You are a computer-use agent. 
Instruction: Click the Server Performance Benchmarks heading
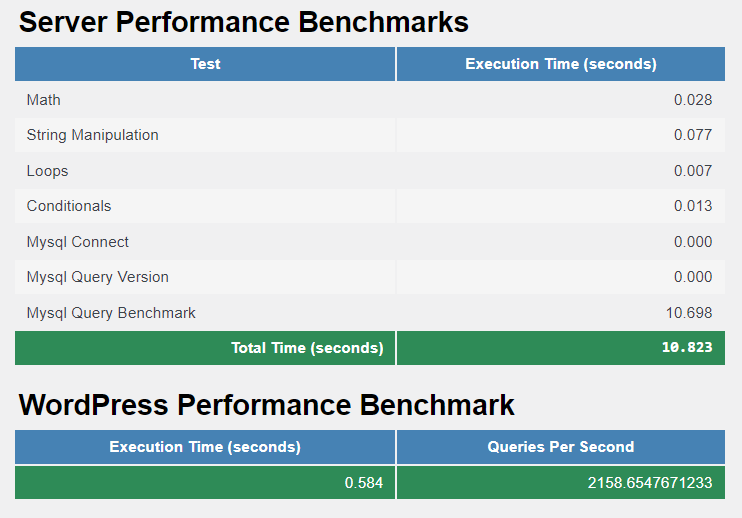coord(244,22)
